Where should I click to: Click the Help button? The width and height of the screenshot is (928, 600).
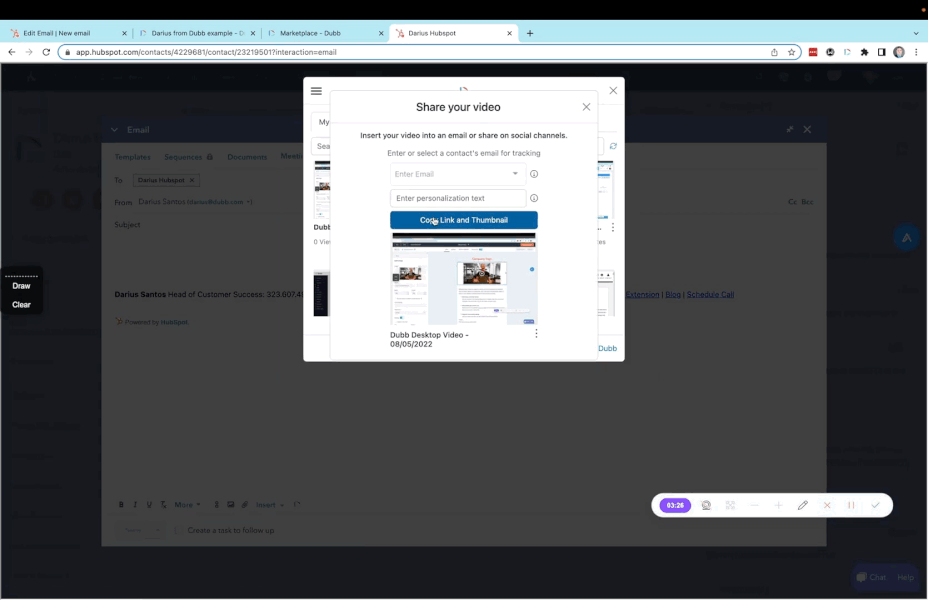pos(906,577)
